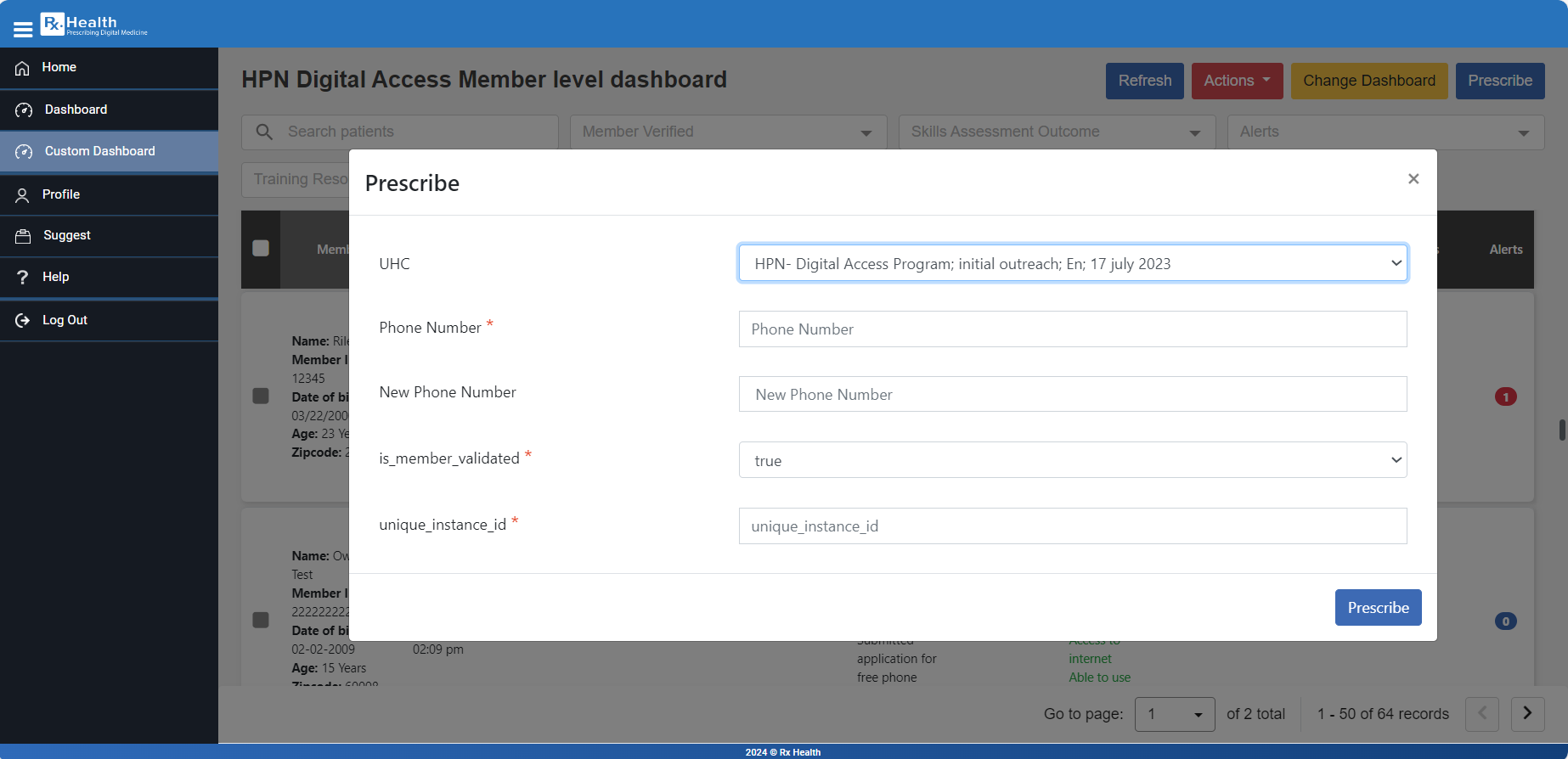Click the dashboard page title heading
This screenshot has height=759, width=1568.
(x=484, y=80)
